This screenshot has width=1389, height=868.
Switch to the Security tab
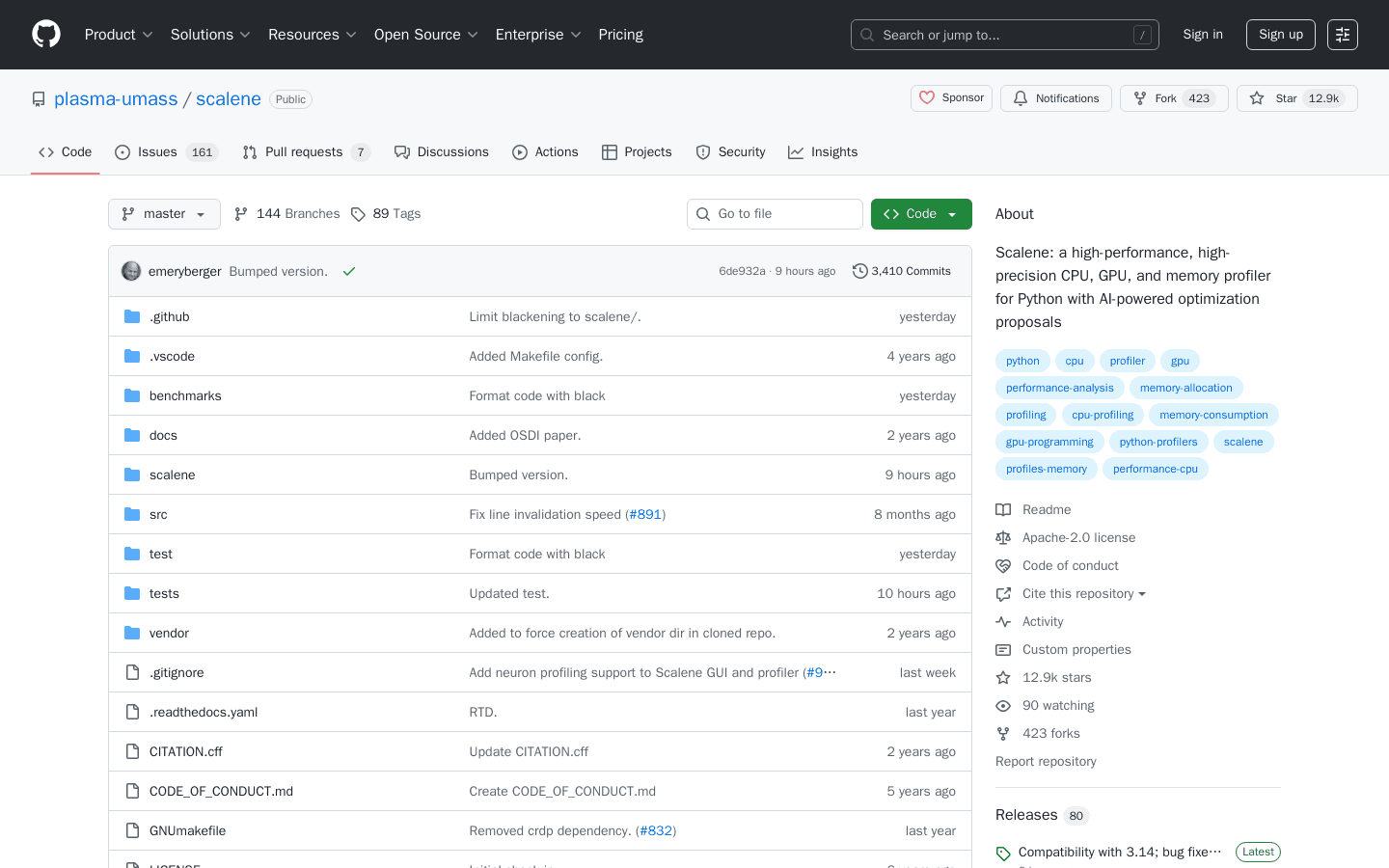[730, 152]
